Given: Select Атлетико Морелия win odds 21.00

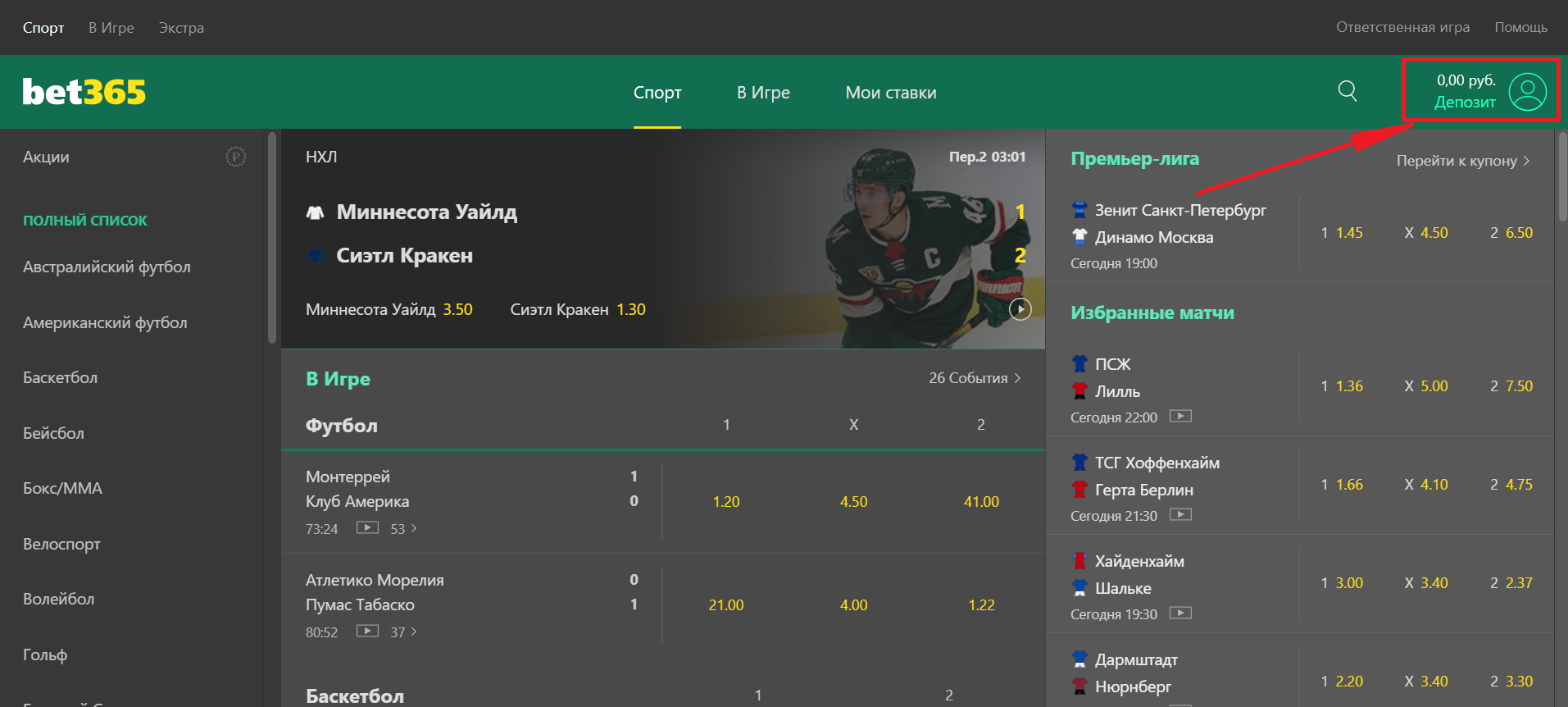Looking at the screenshot, I should click(726, 605).
